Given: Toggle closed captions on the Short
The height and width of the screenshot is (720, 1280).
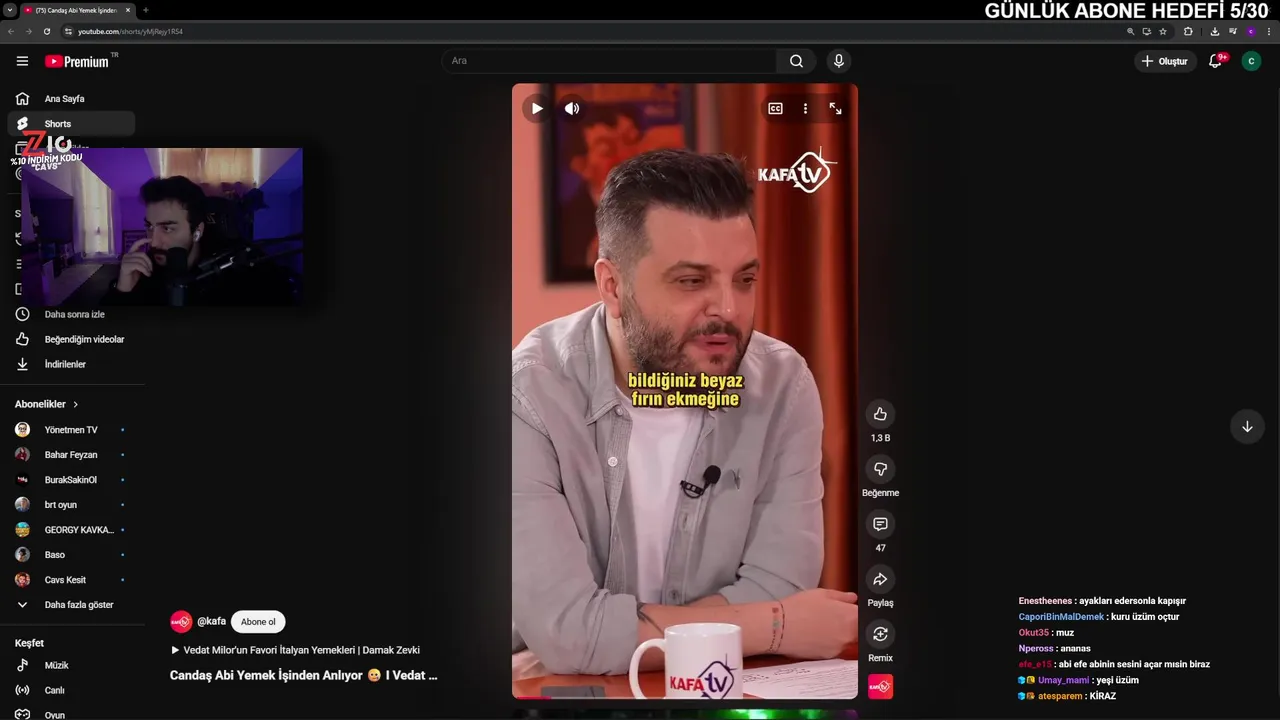Looking at the screenshot, I should pyautogui.click(x=775, y=108).
